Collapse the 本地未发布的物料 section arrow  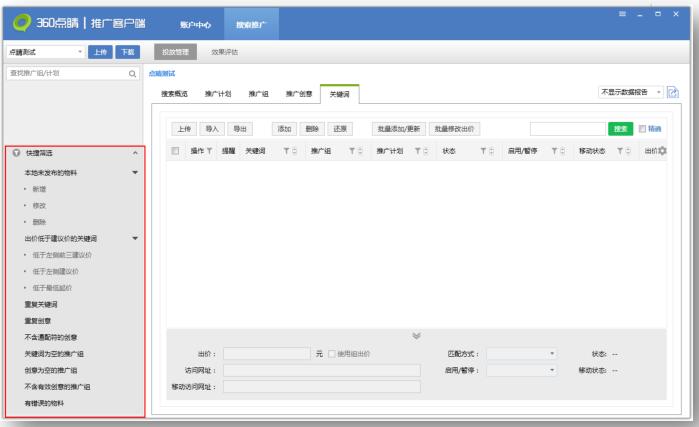click(135, 173)
